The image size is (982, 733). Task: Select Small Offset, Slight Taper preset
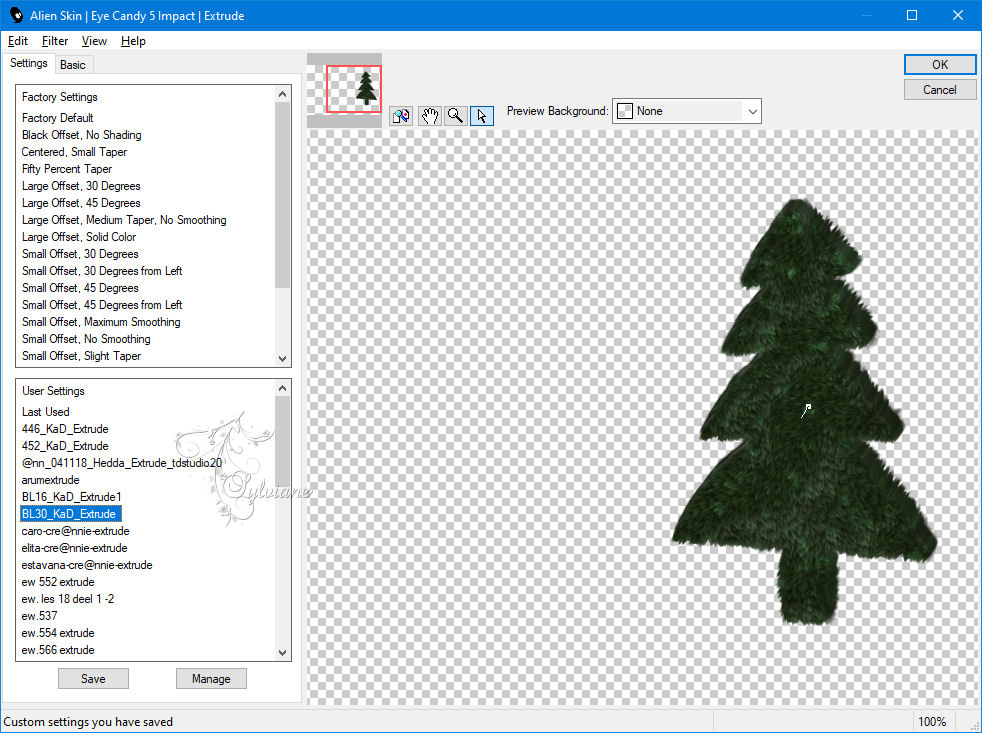coord(81,356)
